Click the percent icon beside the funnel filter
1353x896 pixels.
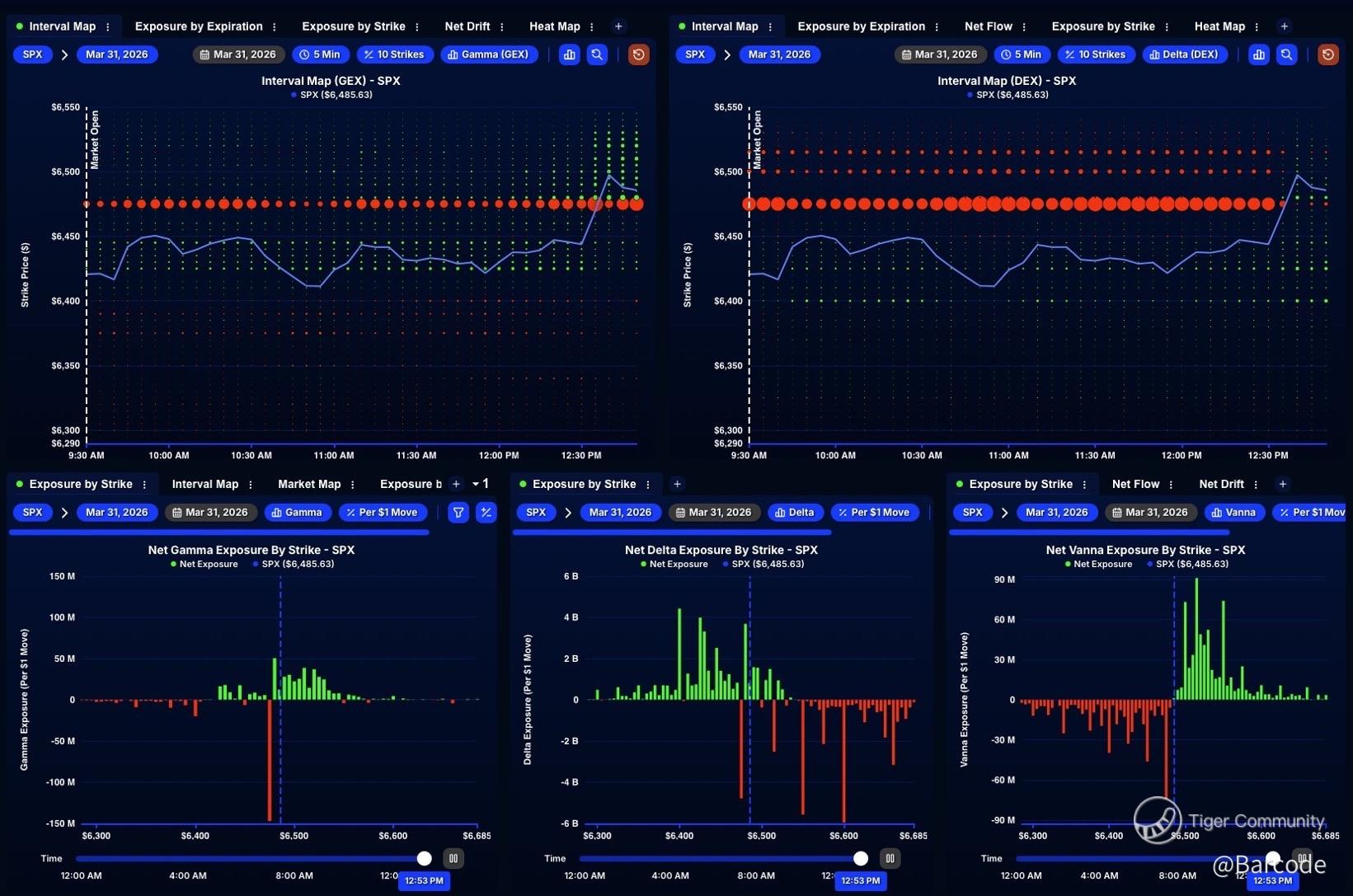point(486,513)
